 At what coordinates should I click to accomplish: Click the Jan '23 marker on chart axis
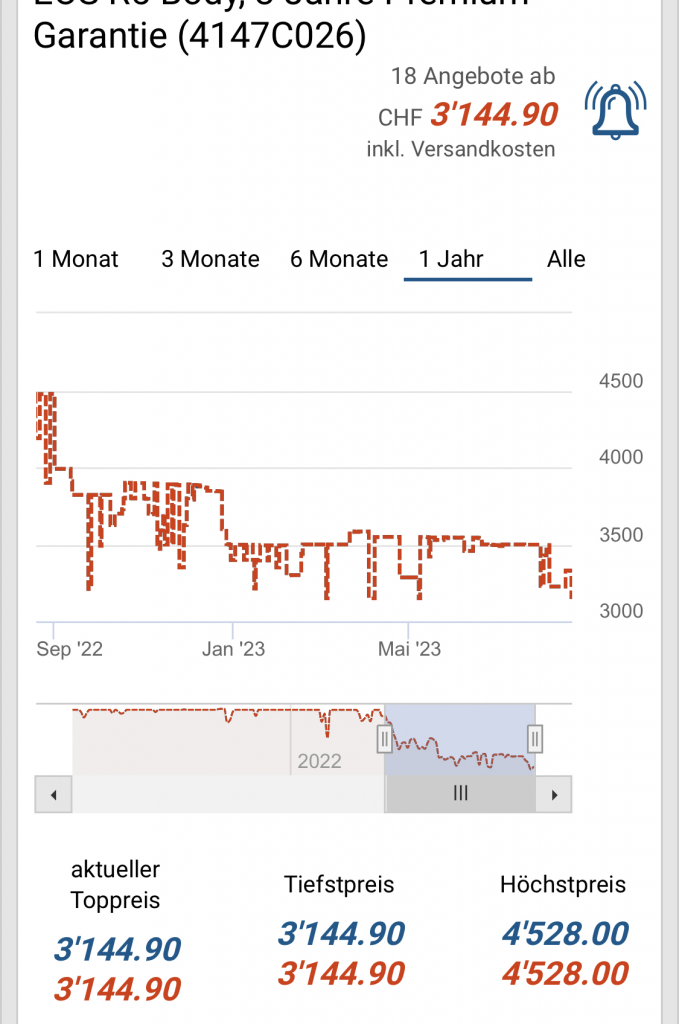point(233,649)
